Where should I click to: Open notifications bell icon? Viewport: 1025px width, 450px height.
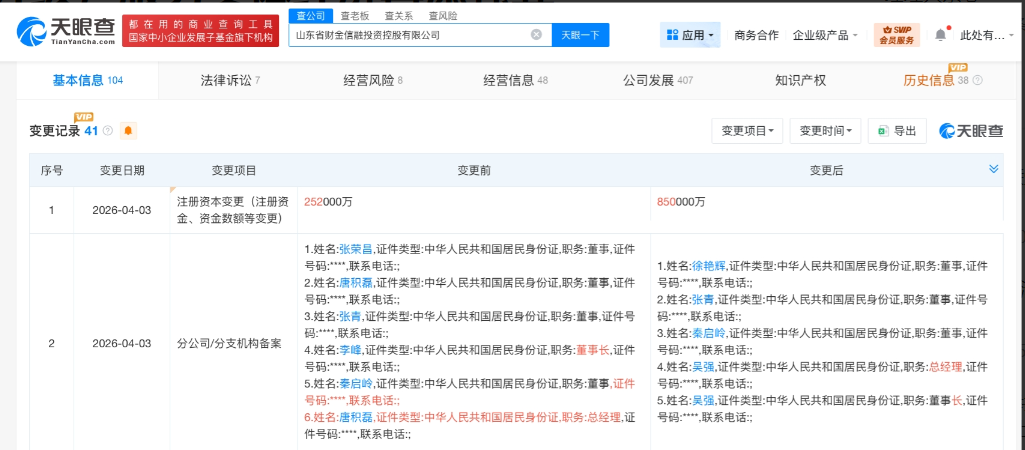(x=940, y=35)
